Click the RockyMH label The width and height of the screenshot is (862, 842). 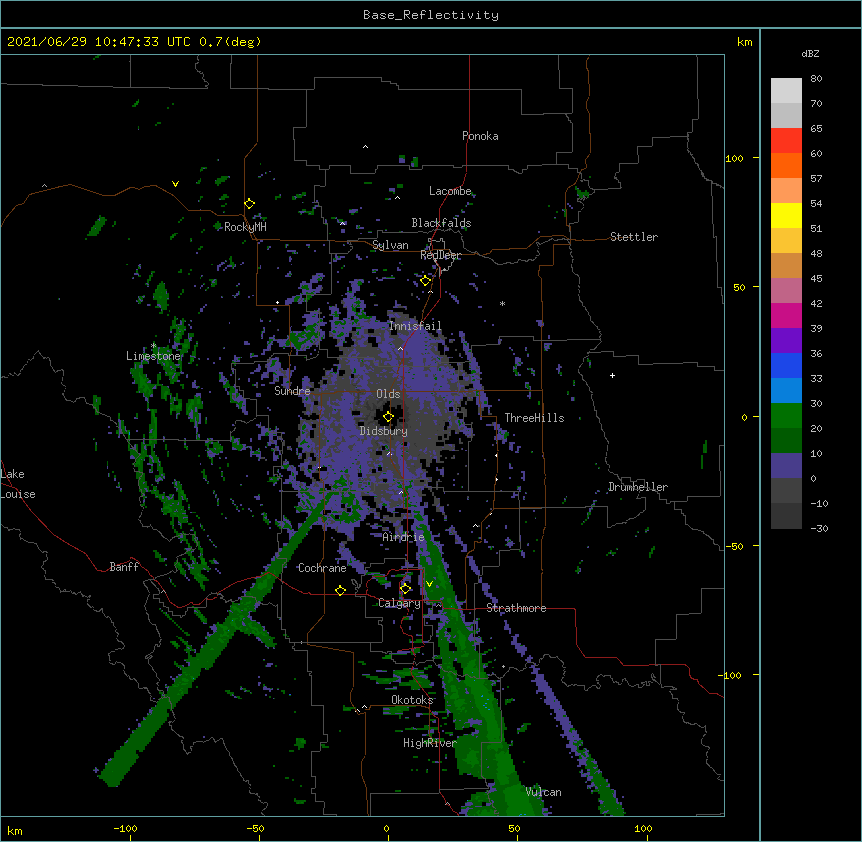click(245, 227)
